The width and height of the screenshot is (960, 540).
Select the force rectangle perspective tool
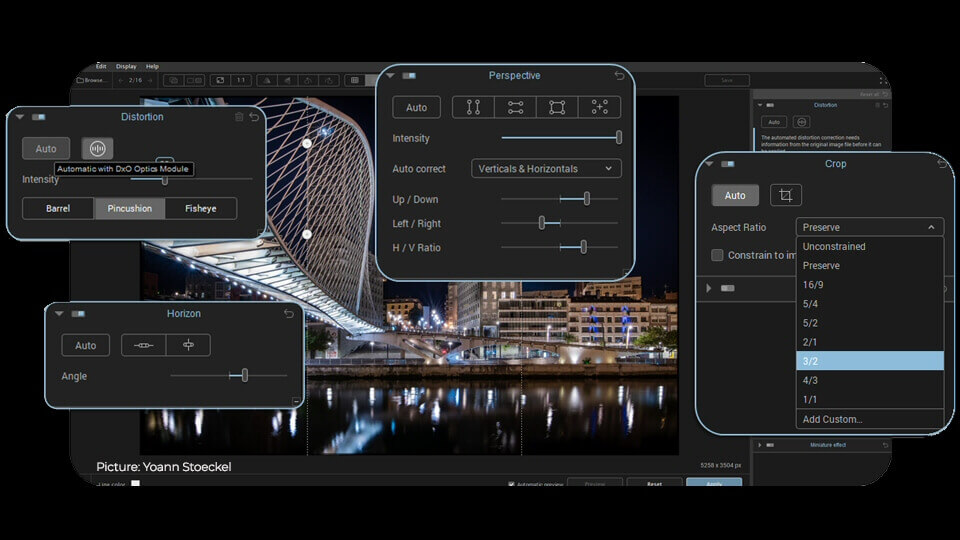click(x=557, y=107)
